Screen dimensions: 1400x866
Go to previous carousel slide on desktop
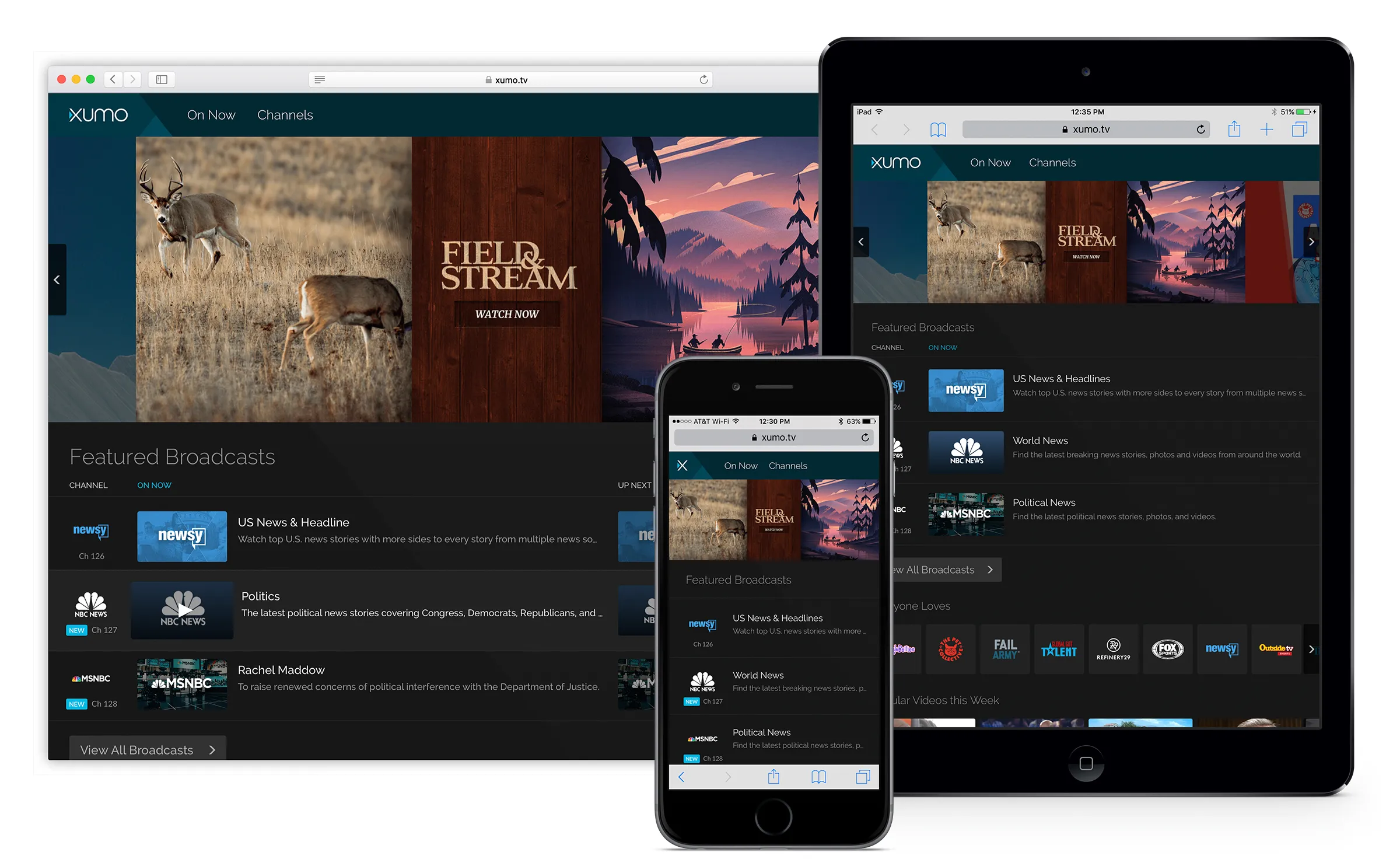[57, 280]
